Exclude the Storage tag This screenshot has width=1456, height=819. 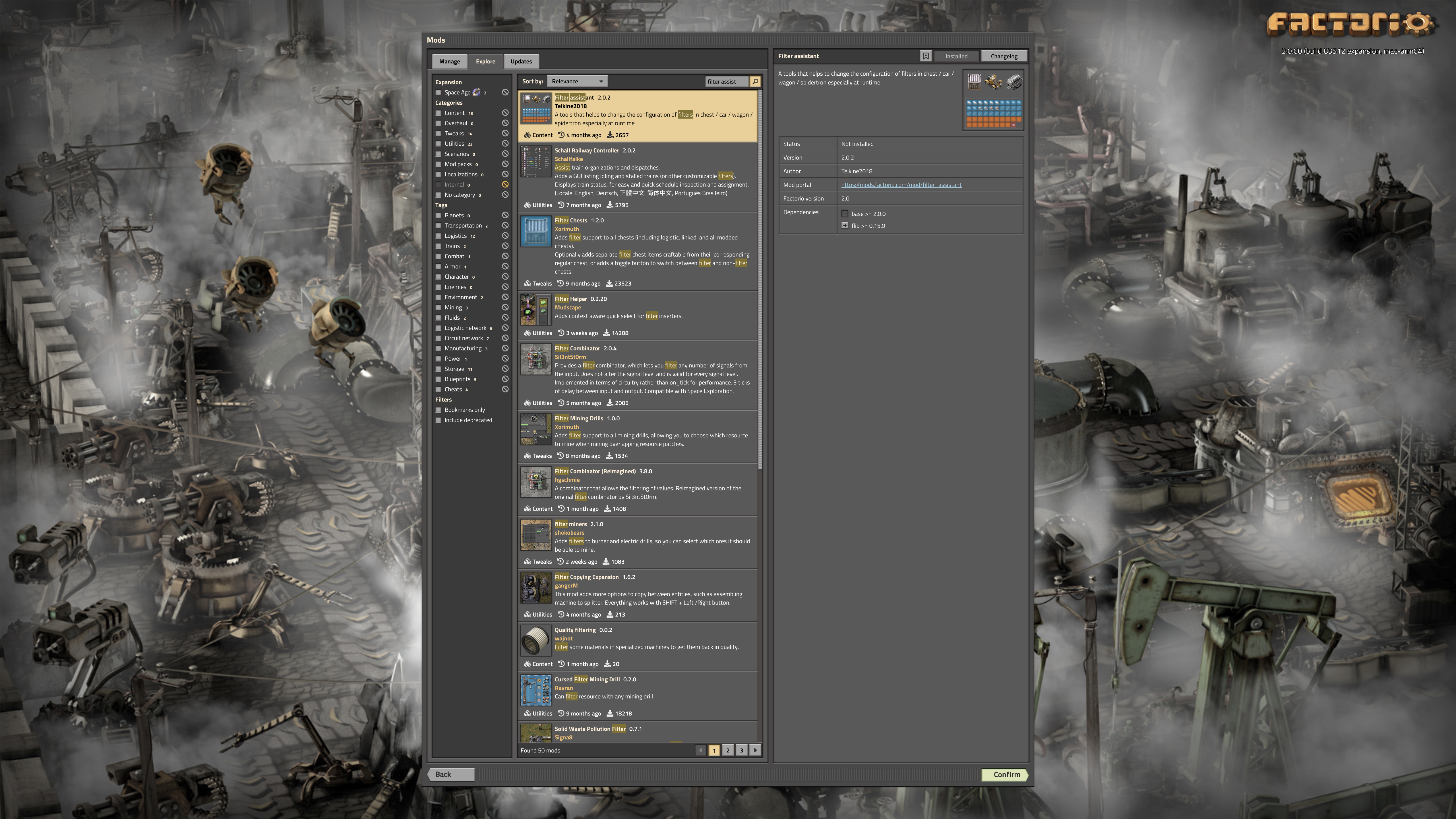505,369
